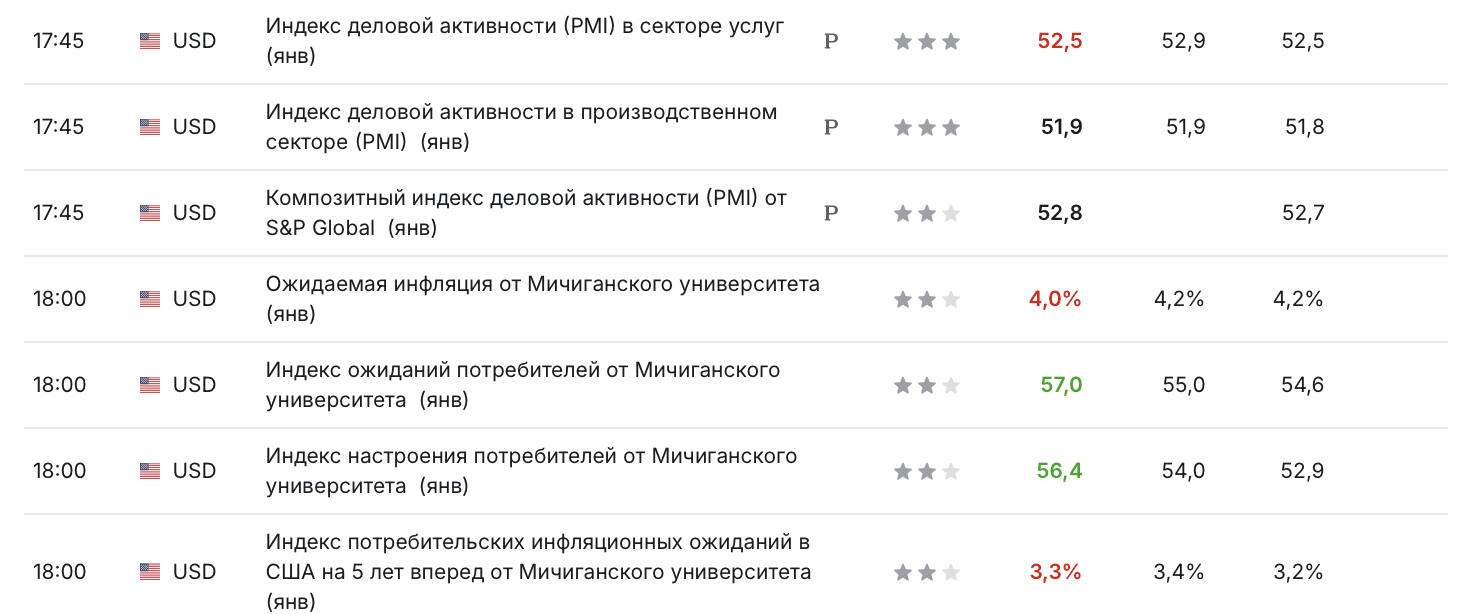The height and width of the screenshot is (614, 1474).
Task: Click star rating on consumer sentiment index row
Action: click(927, 471)
